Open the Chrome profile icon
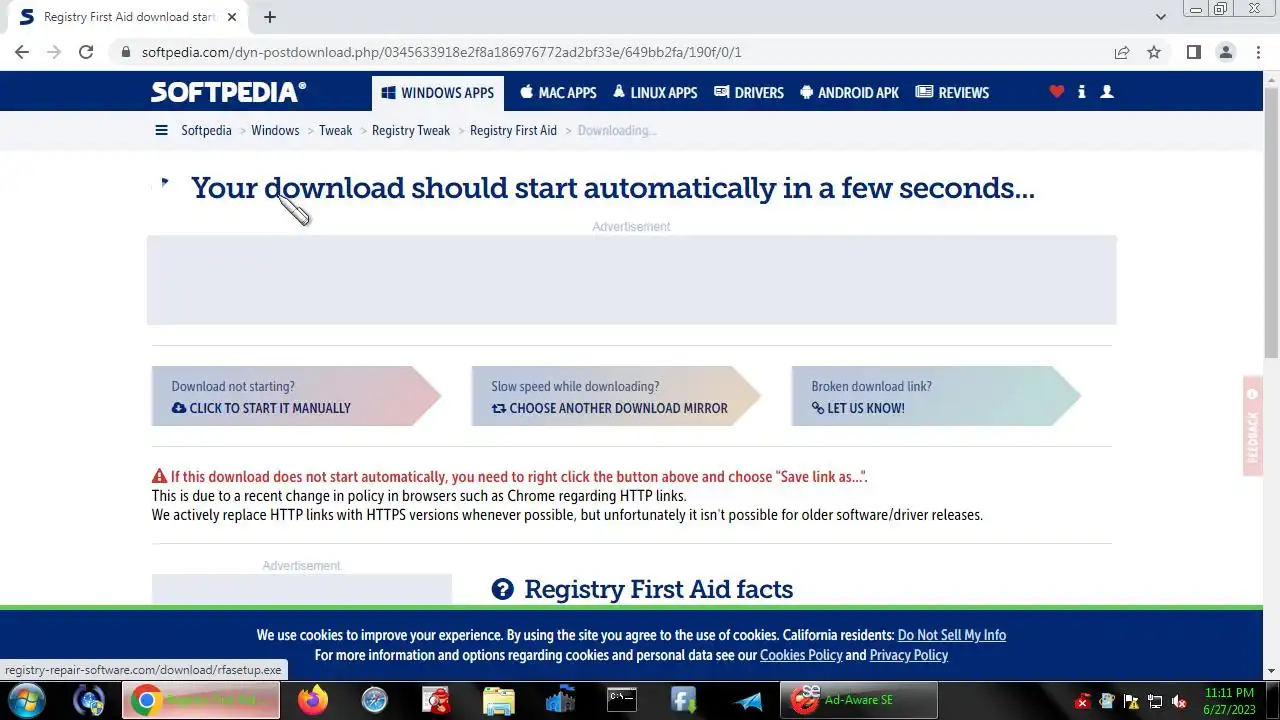This screenshot has height=720, width=1280. pyautogui.click(x=1225, y=52)
